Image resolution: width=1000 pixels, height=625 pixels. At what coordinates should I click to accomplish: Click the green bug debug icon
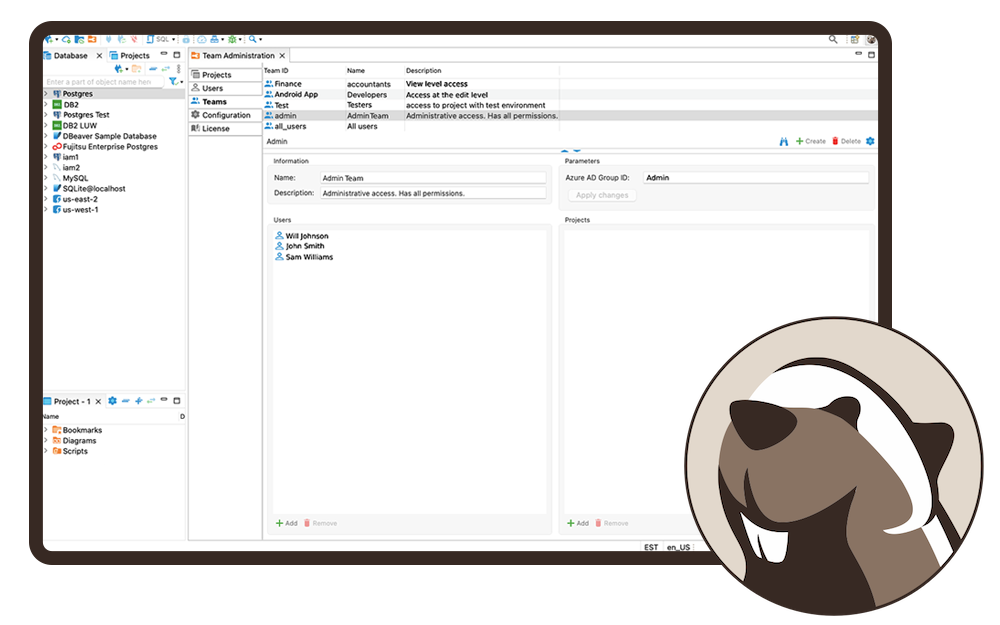(x=232, y=40)
